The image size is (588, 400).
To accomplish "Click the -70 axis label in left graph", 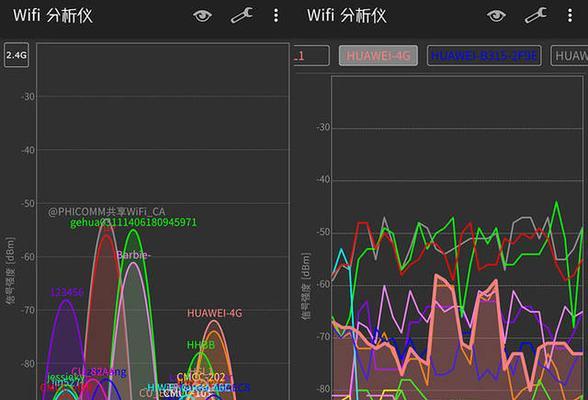I will point(28,310).
